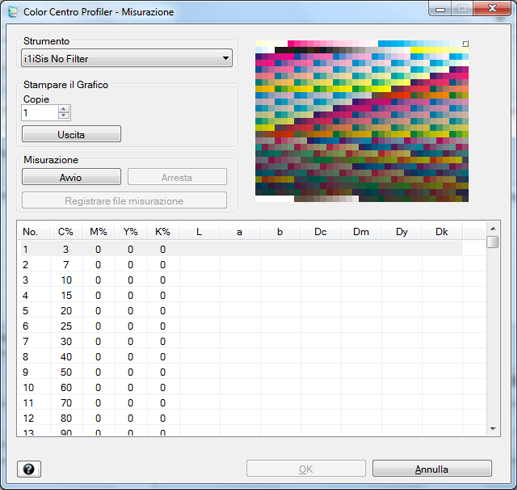The image size is (517, 490).
Task: Click C% value 15 in row 4
Action: (x=66, y=295)
